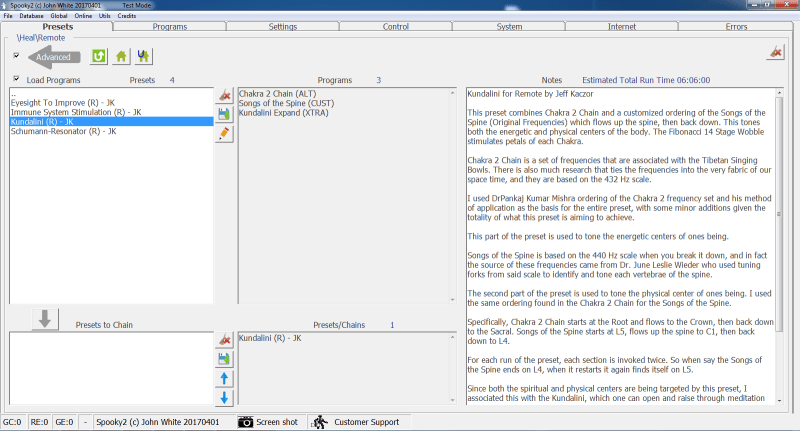The image size is (800, 431).
Task: Click the gray down arrow above Presets to Chain
Action: click(45, 318)
